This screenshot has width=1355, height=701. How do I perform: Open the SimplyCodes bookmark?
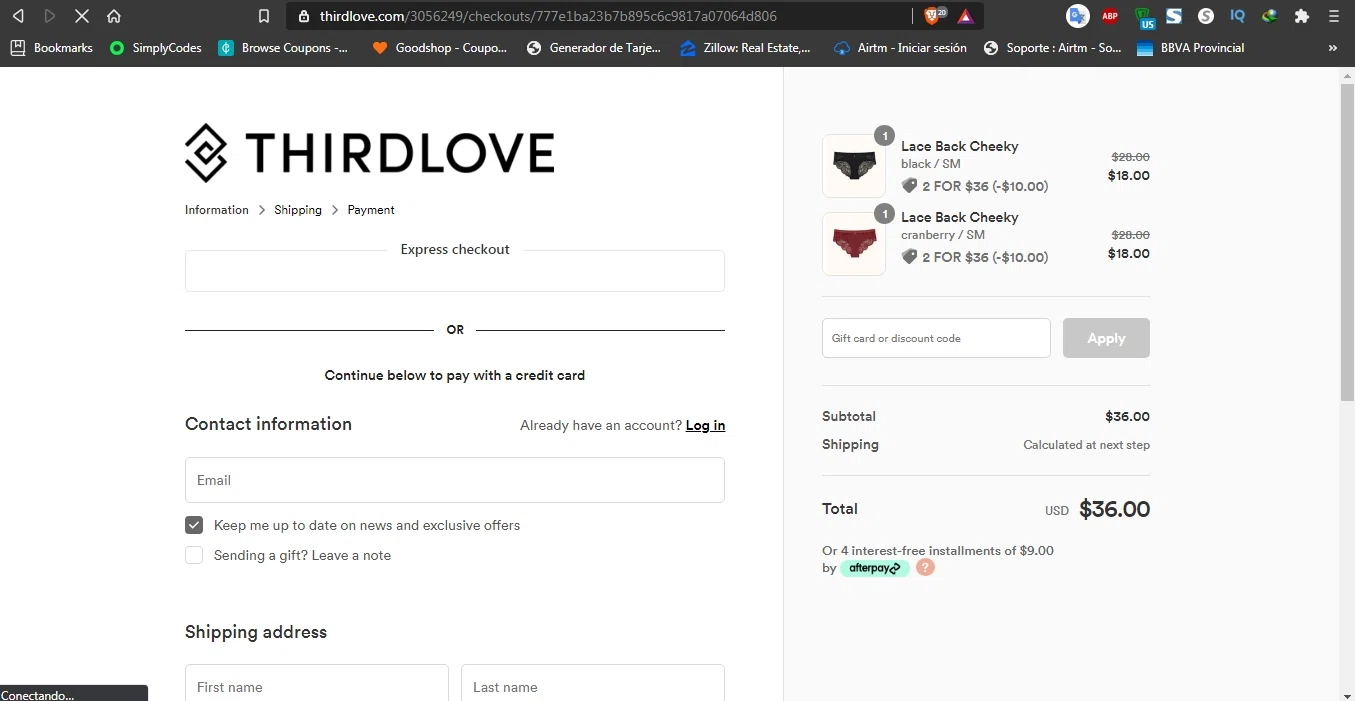tap(156, 47)
